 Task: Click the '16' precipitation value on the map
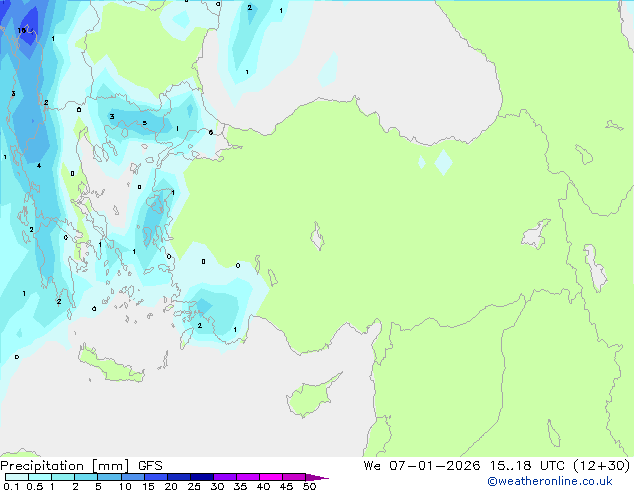pyautogui.click(x=22, y=30)
